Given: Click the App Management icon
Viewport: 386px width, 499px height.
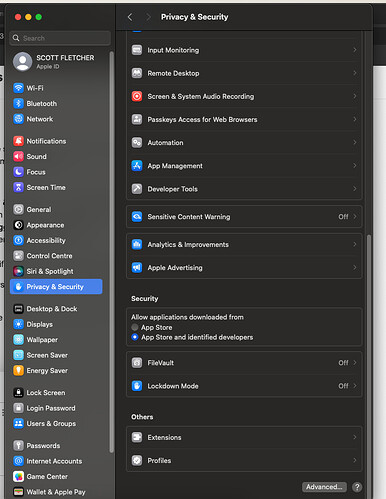Looking at the screenshot, I should coord(137,166).
